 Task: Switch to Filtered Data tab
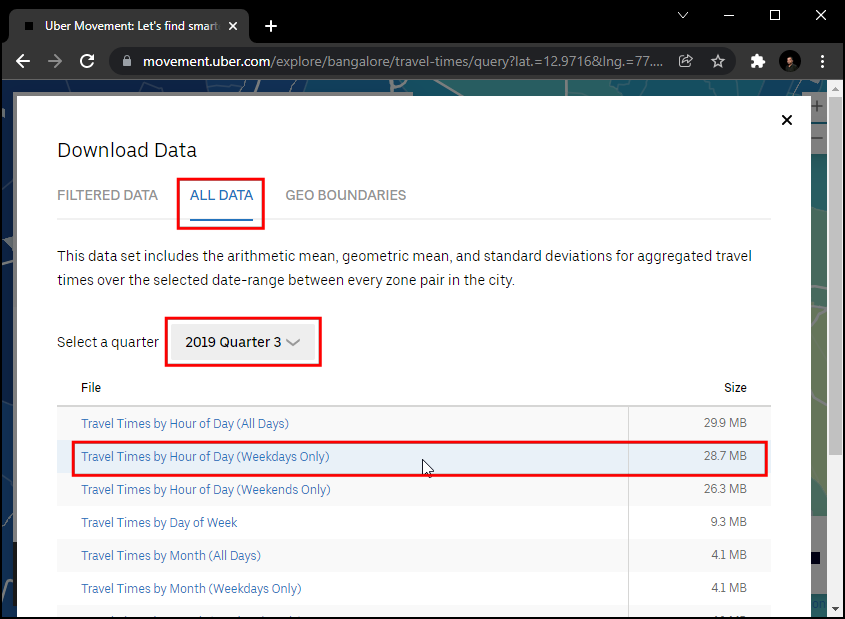pyautogui.click(x=107, y=195)
